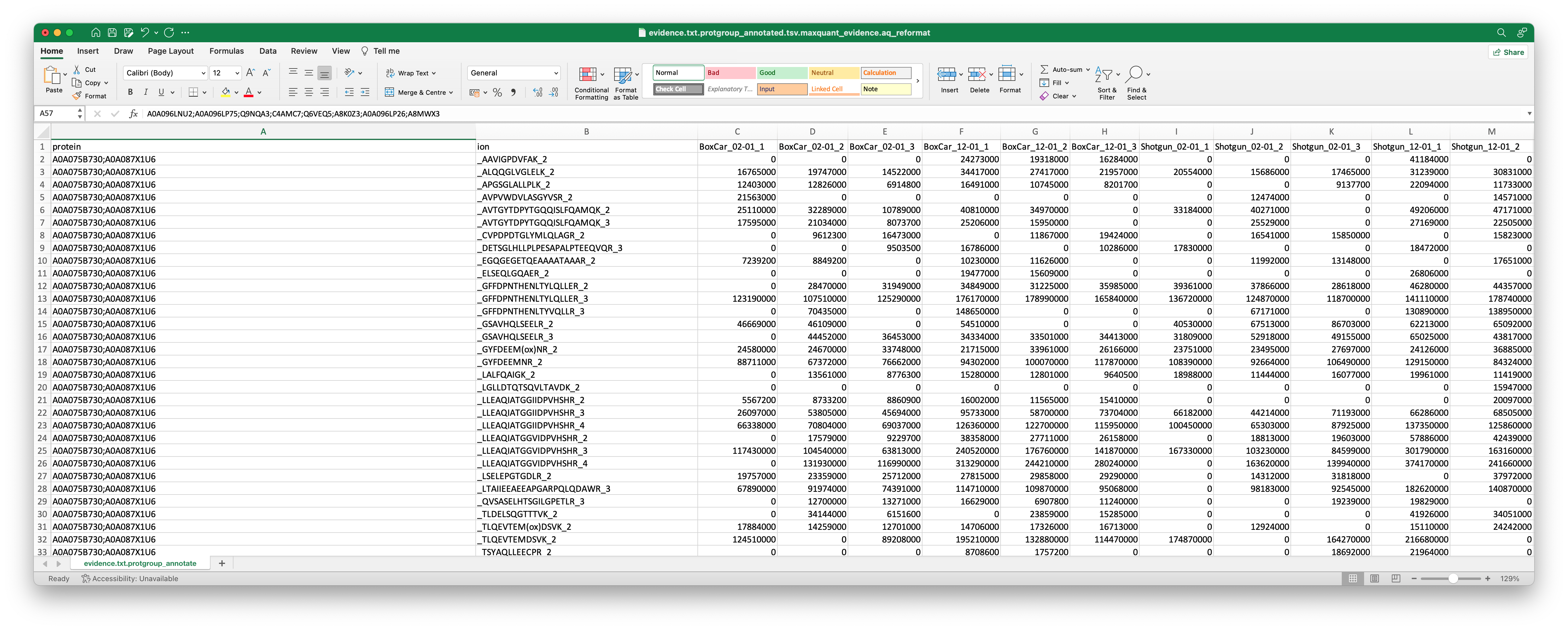Click the Undo arrow icon
The image size is (1568, 630).
[x=144, y=32]
